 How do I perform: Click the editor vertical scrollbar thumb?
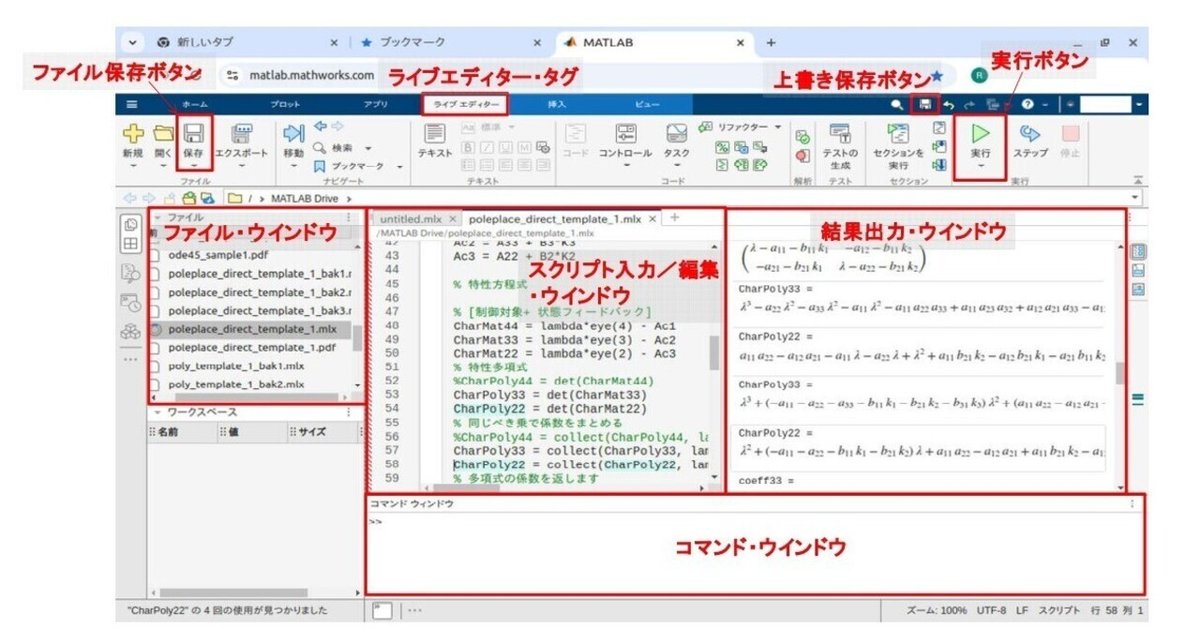[714, 353]
